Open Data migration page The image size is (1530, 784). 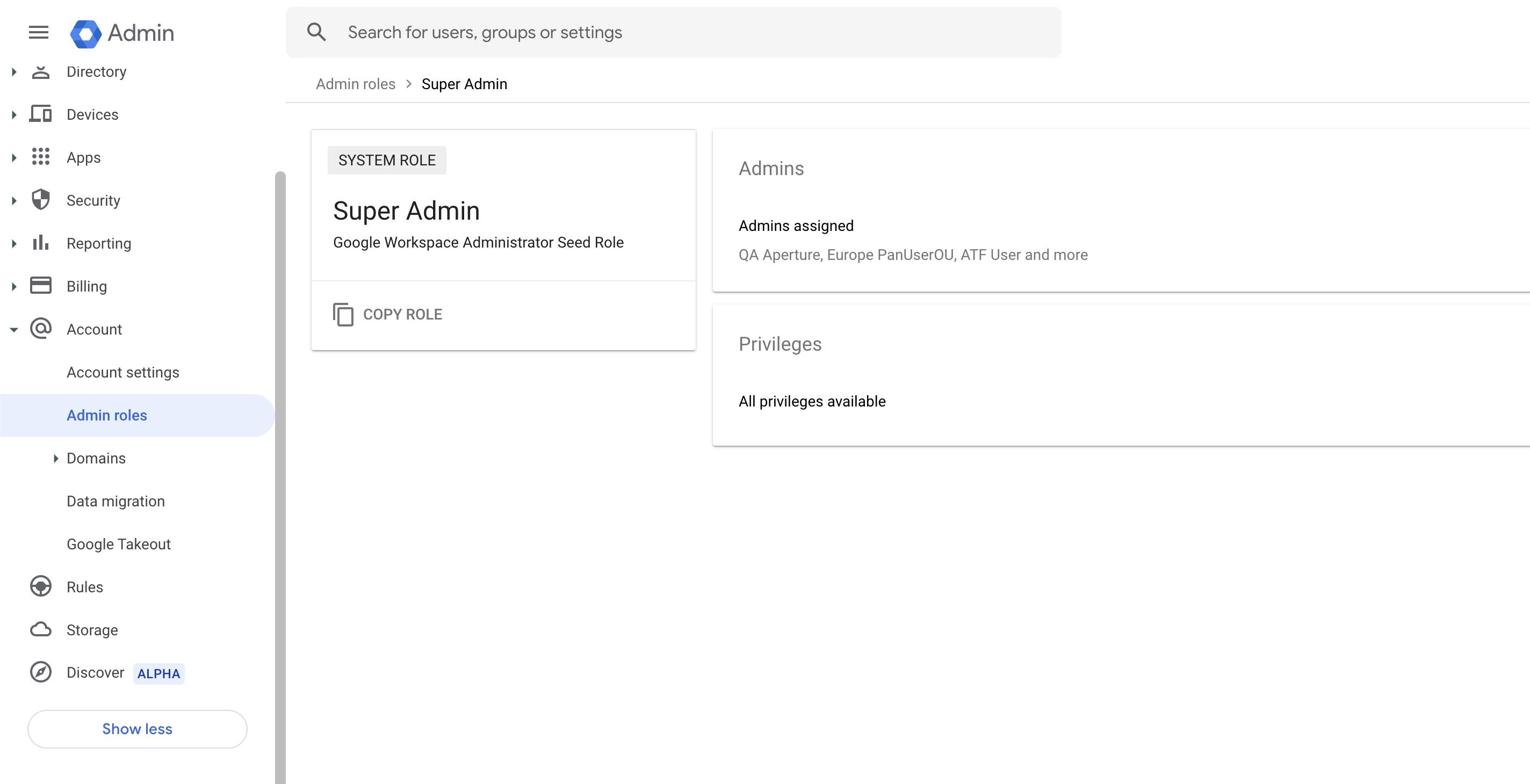coord(115,501)
